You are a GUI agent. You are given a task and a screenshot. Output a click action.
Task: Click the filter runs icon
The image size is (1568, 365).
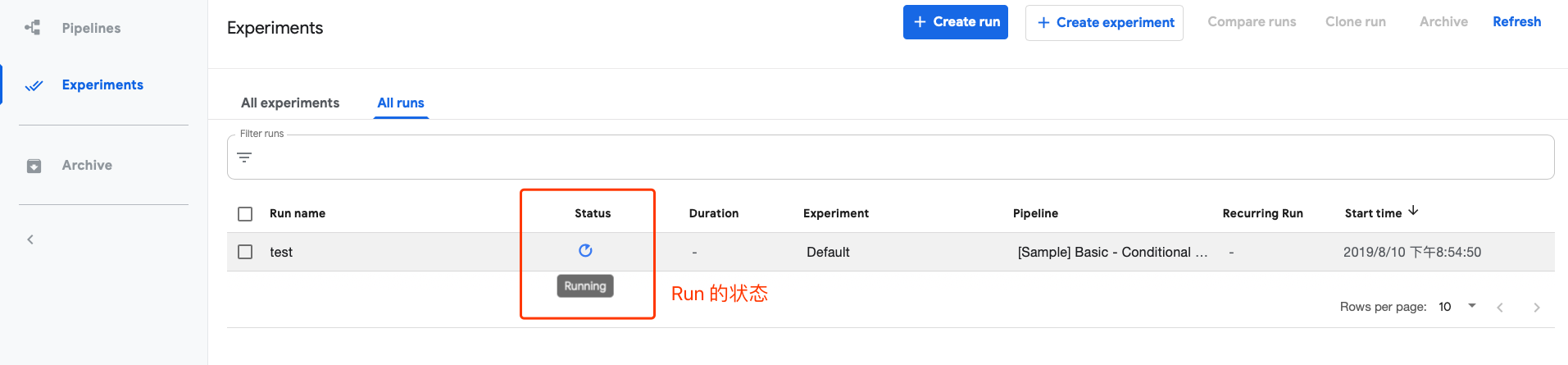tap(244, 157)
